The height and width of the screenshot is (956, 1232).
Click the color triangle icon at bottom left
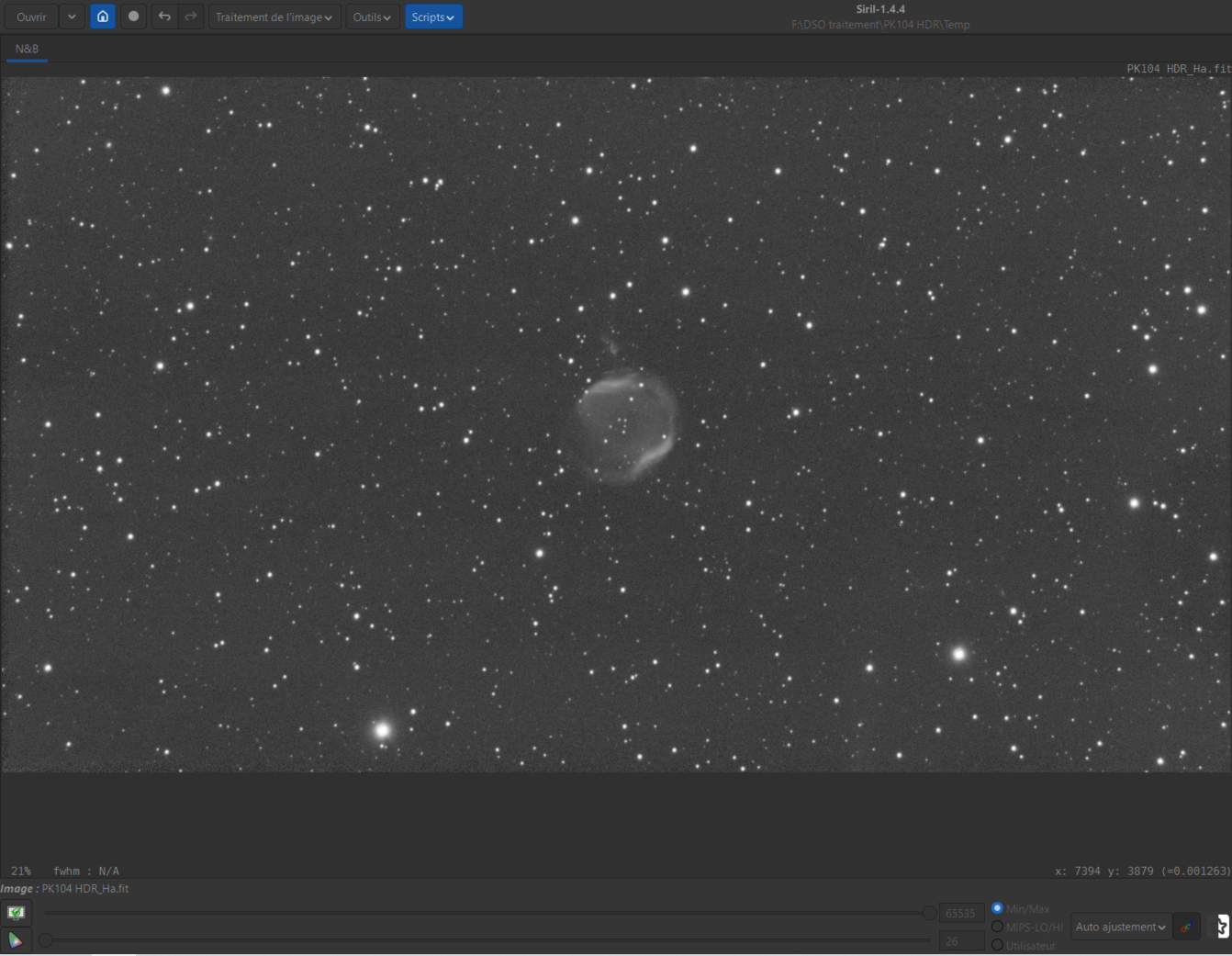pos(16,939)
